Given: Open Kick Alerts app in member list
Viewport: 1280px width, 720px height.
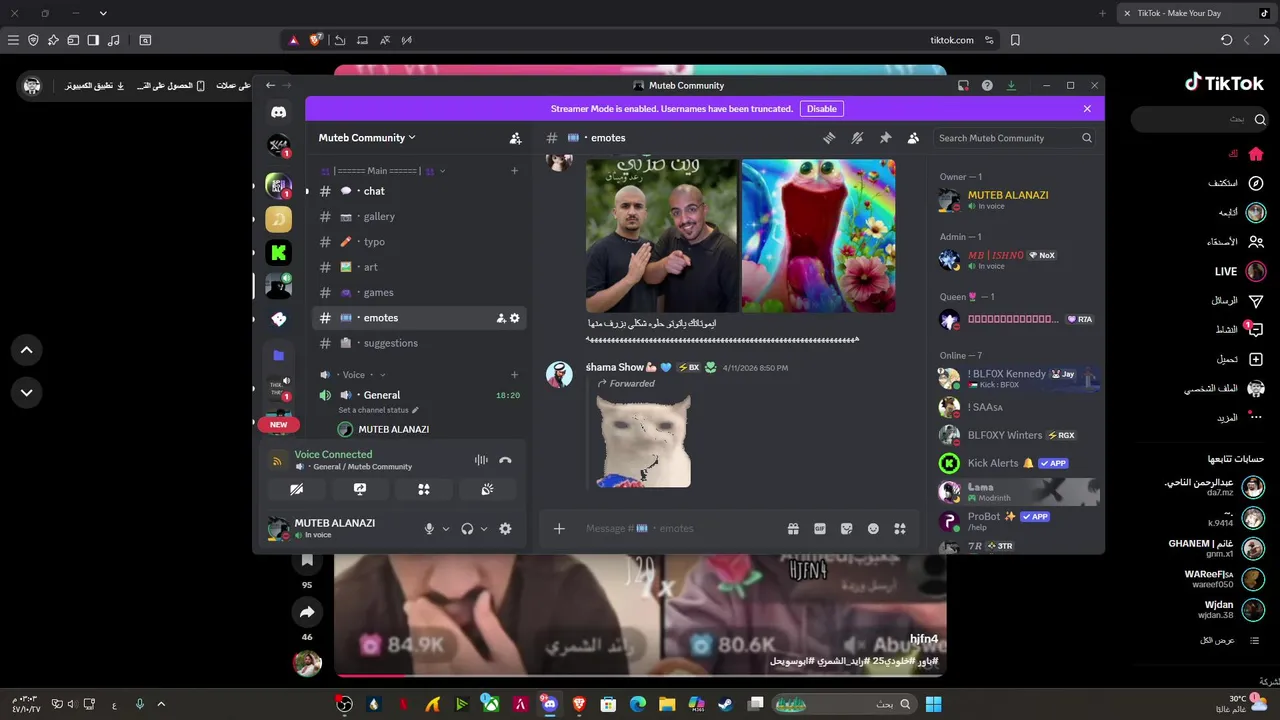Looking at the screenshot, I should click(x=1018, y=463).
